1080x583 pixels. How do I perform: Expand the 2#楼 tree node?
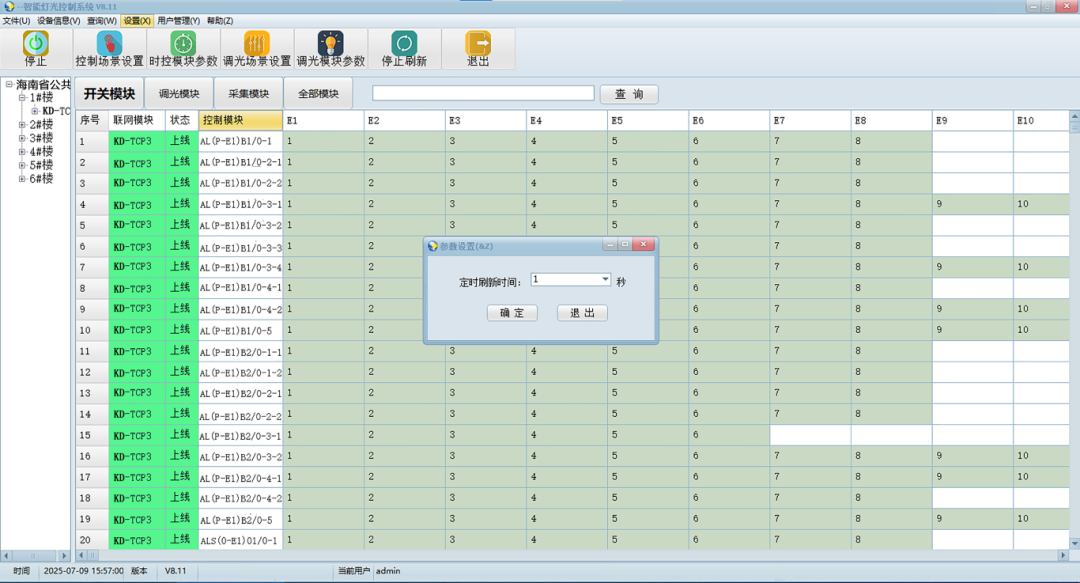[22, 125]
